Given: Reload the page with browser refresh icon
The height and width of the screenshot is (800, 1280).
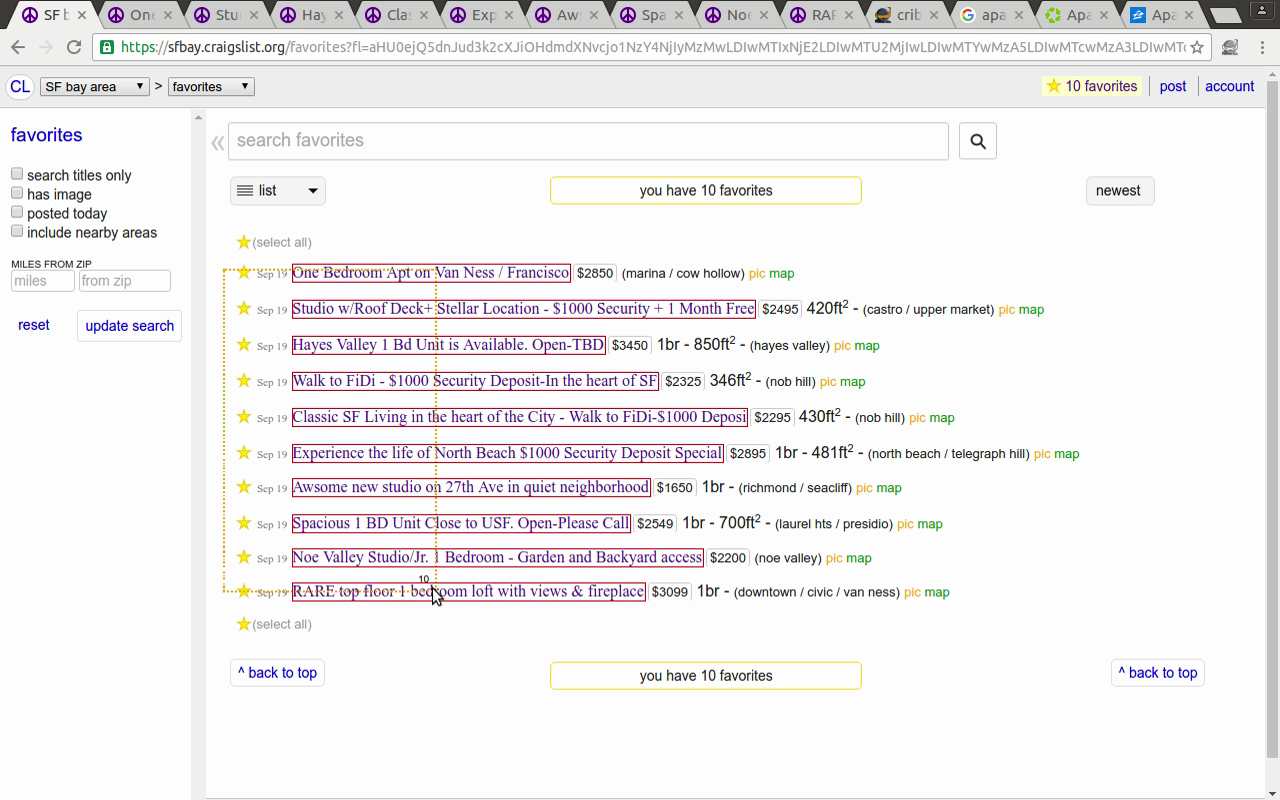Looking at the screenshot, I should point(74,47).
